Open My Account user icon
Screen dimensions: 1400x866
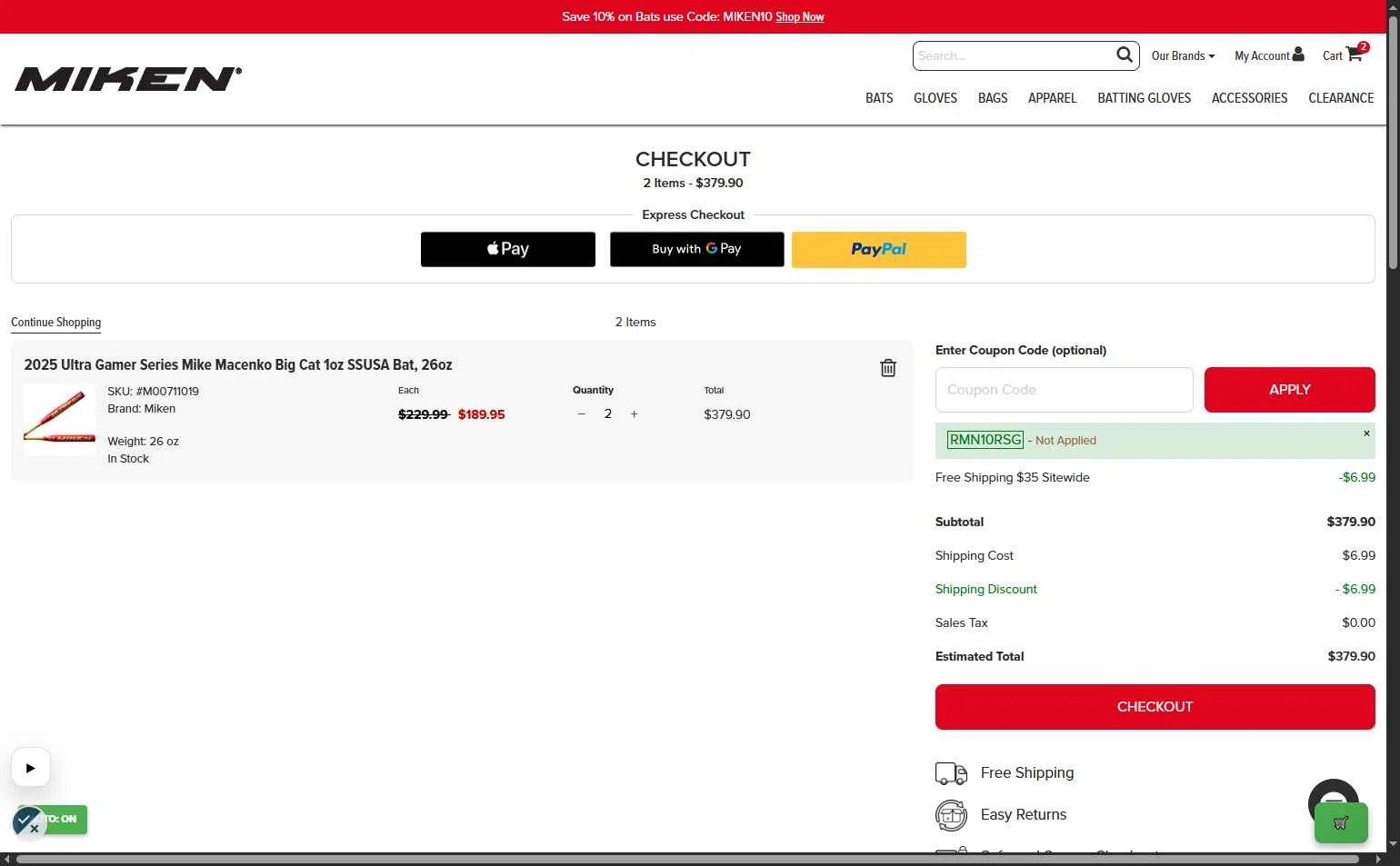click(1298, 55)
